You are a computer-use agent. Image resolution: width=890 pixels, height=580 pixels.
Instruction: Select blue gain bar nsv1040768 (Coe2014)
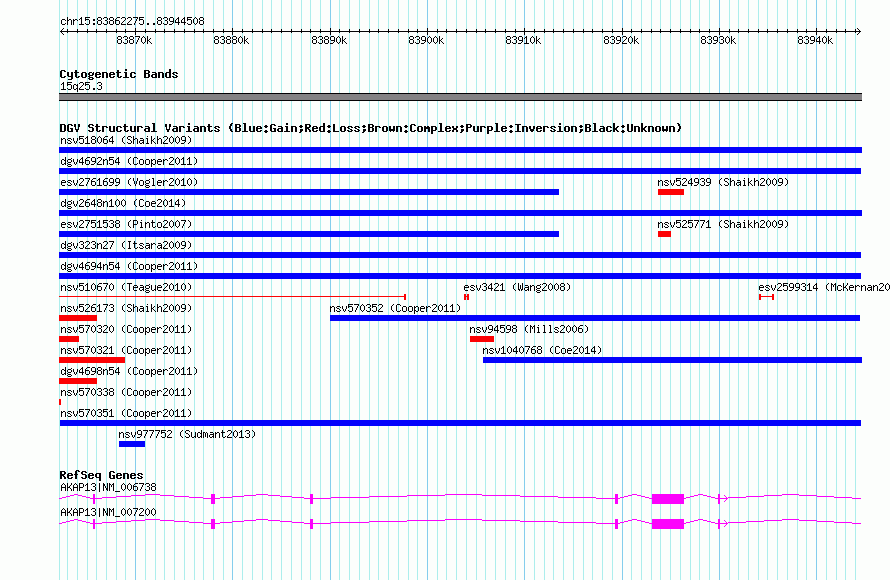tap(673, 360)
